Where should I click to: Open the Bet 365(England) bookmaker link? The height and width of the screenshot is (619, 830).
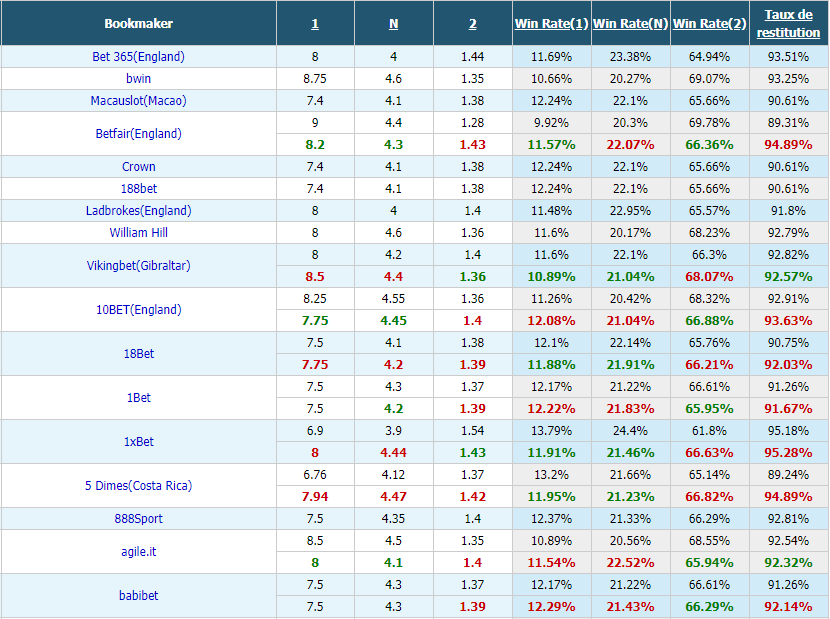click(139, 57)
